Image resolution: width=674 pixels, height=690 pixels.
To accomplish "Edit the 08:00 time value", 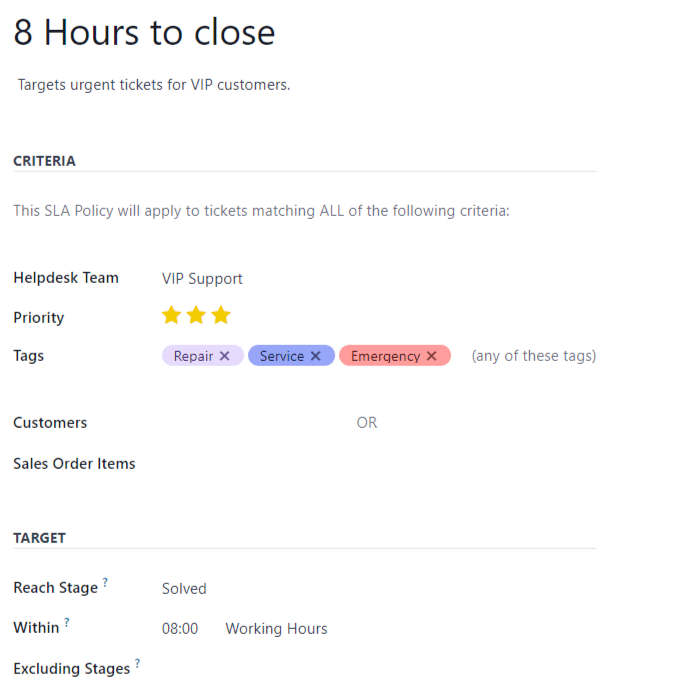I will [180, 629].
